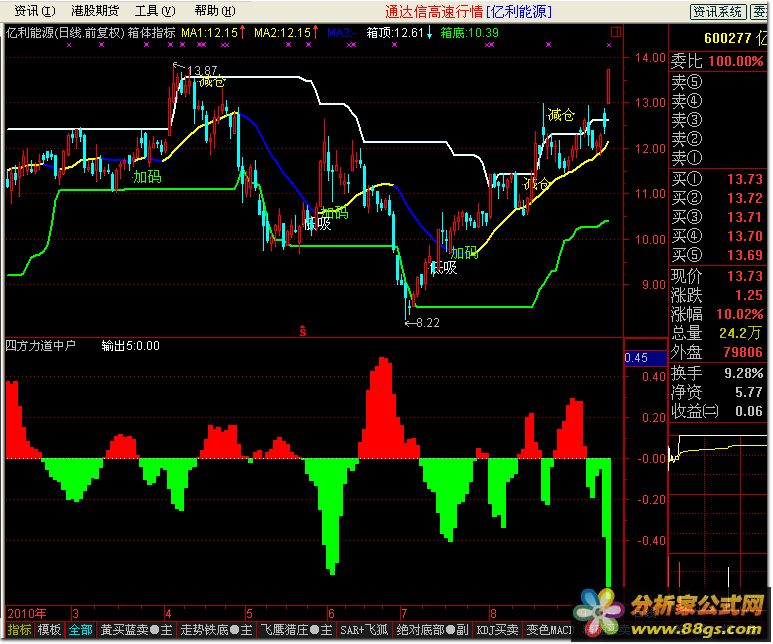Click the 收益(二) 0.06 row

(x=717, y=411)
